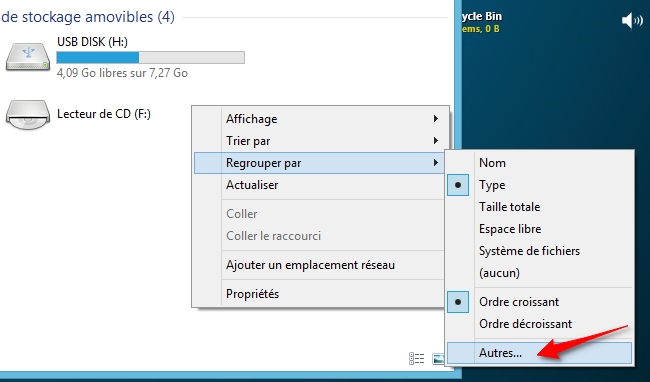
Task: Select Ordre croissant
Action: (x=539, y=302)
